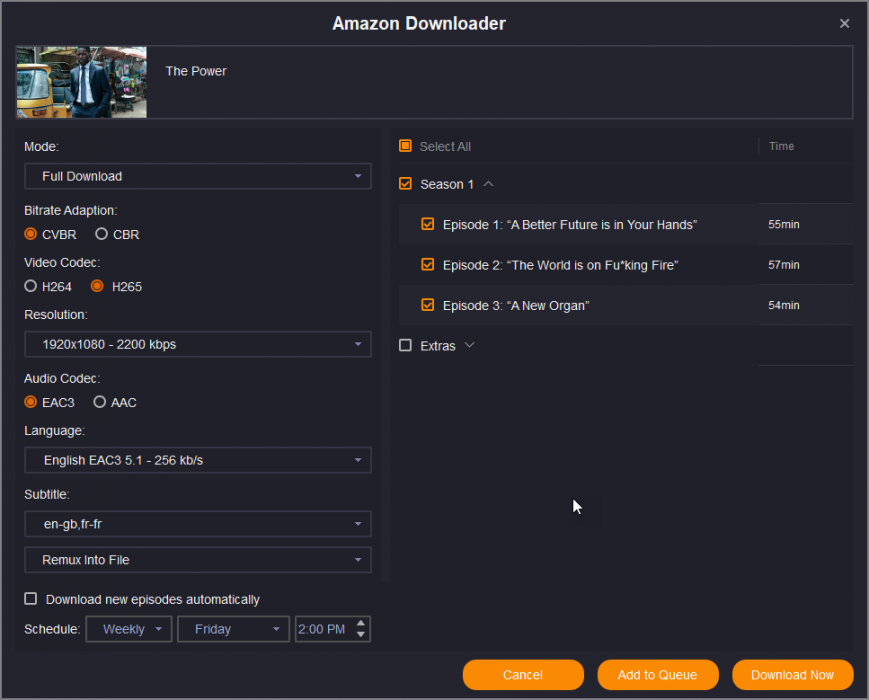Open the Weekly schedule dropdown
Viewport: 869px width, 700px height.
(x=129, y=629)
